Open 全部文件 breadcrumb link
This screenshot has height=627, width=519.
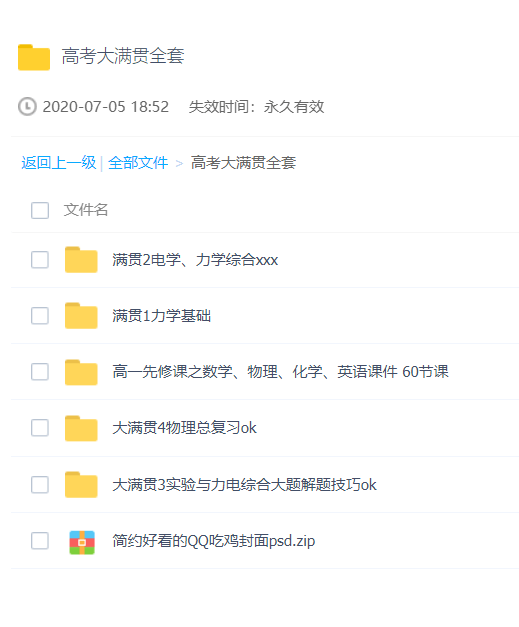pyautogui.click(x=138, y=163)
